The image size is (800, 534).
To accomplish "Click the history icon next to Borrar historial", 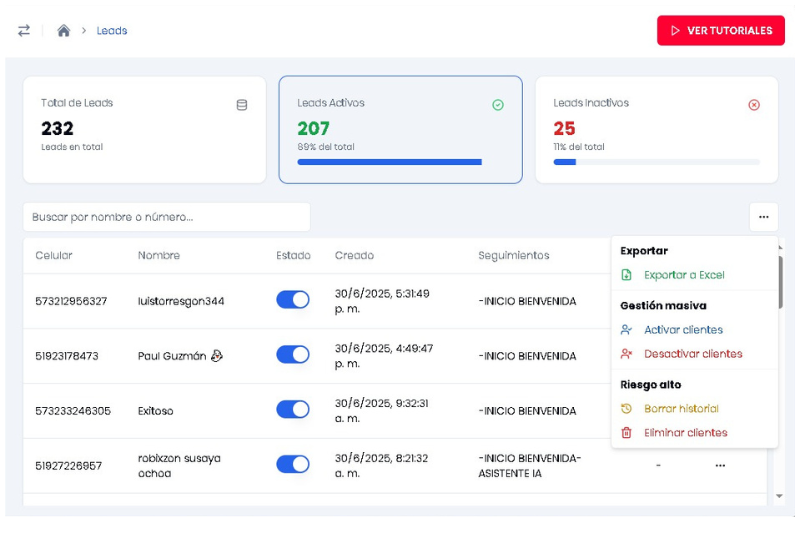I will click(x=627, y=409).
